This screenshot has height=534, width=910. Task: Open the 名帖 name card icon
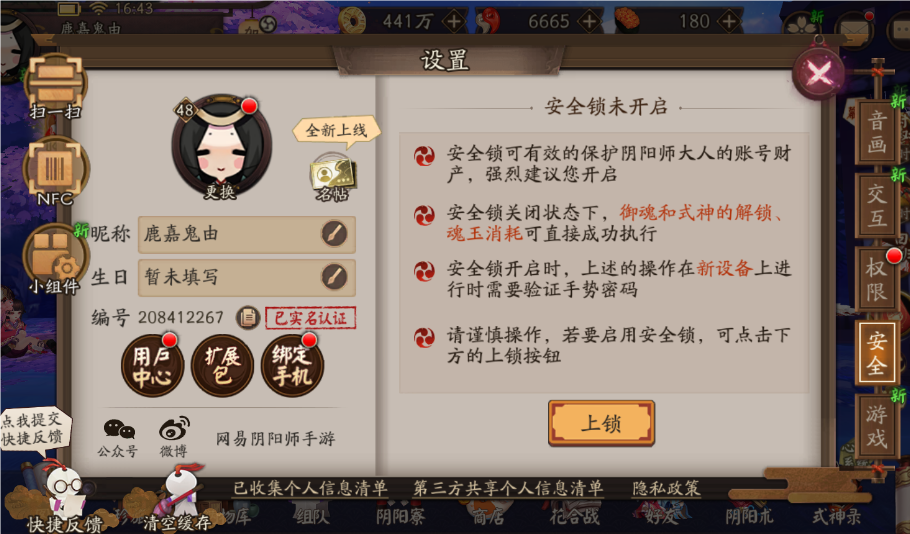click(x=333, y=178)
